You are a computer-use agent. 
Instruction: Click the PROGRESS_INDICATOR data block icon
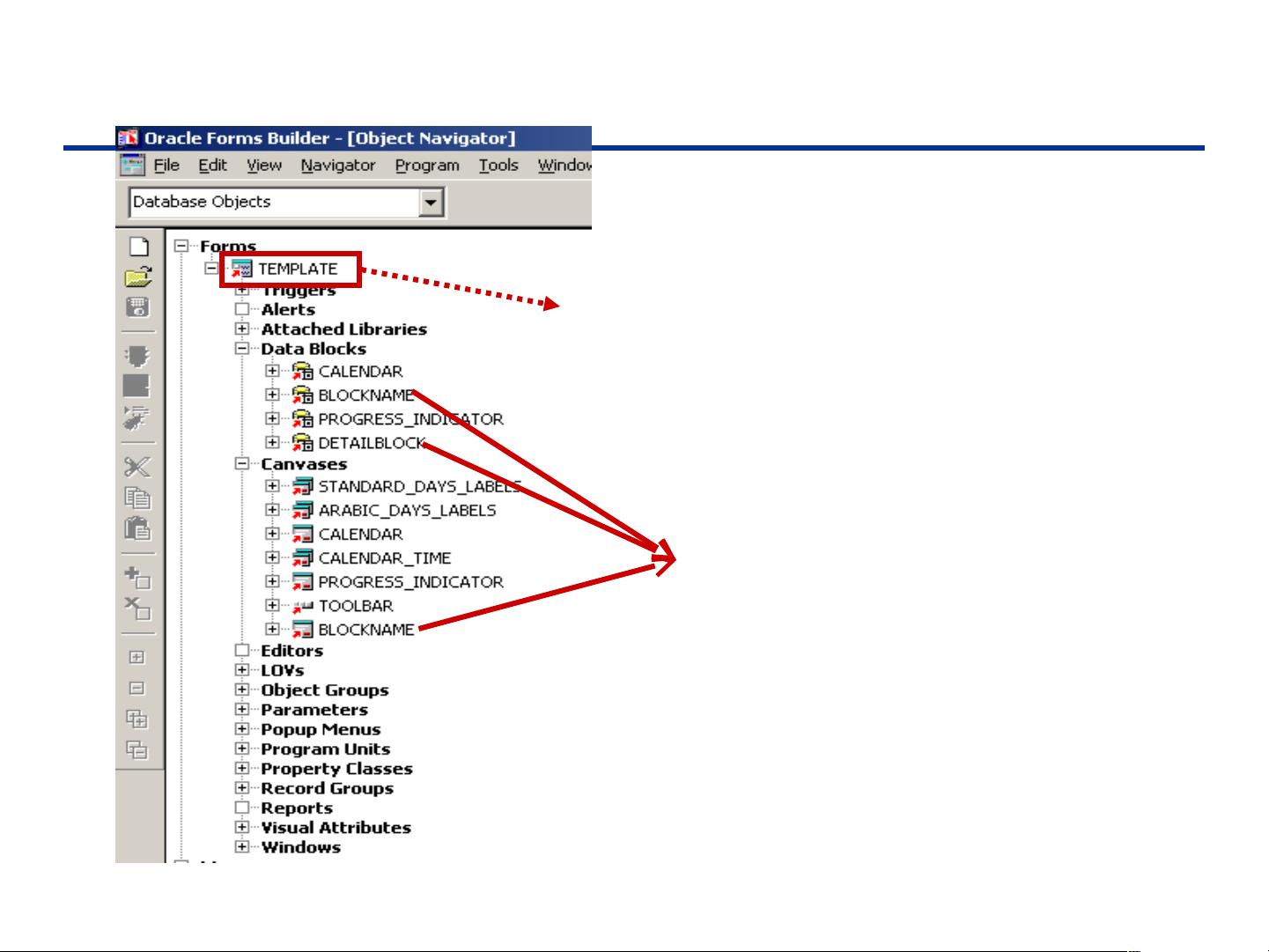(303, 419)
